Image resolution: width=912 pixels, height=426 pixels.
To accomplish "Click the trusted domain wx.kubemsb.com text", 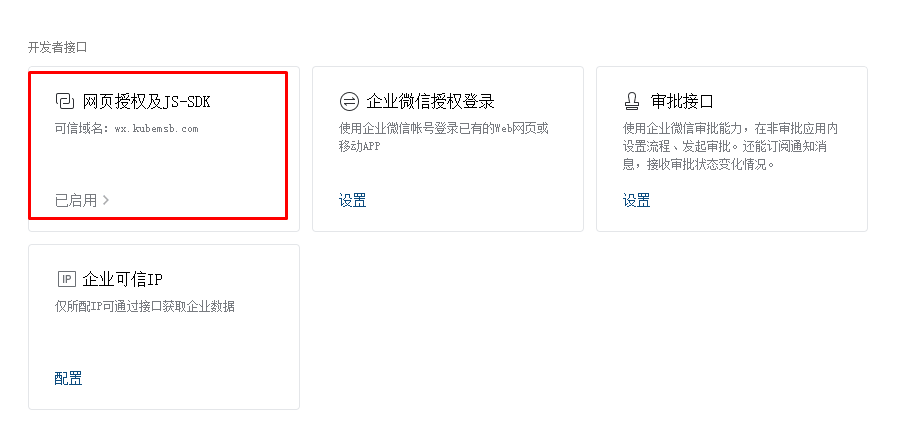I will click(x=156, y=129).
